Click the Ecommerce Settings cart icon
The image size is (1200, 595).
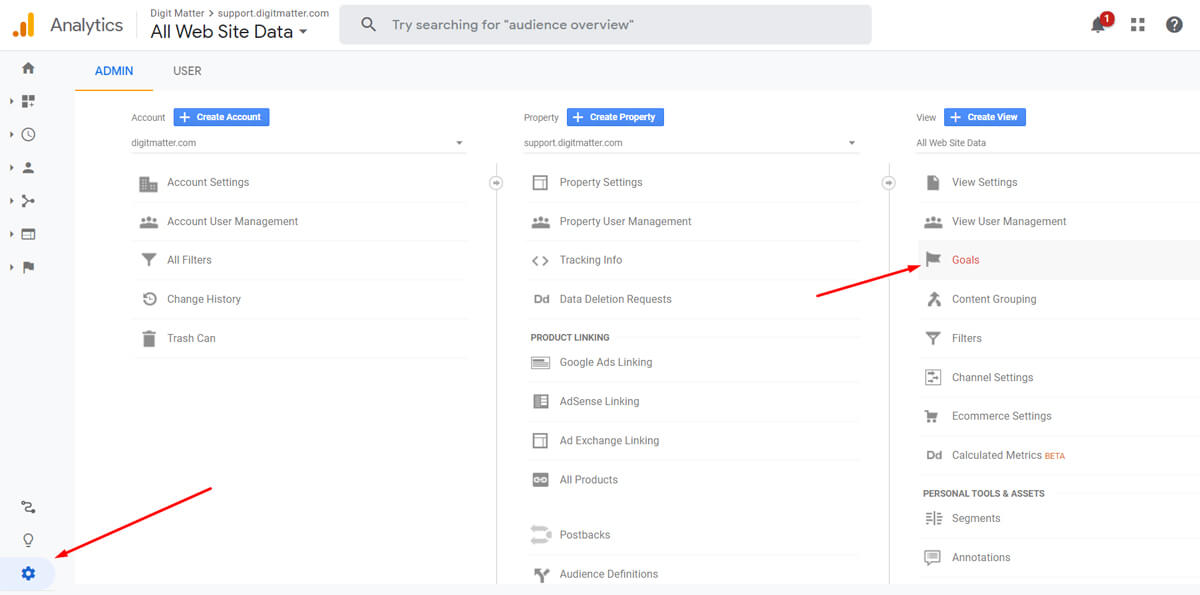(932, 416)
